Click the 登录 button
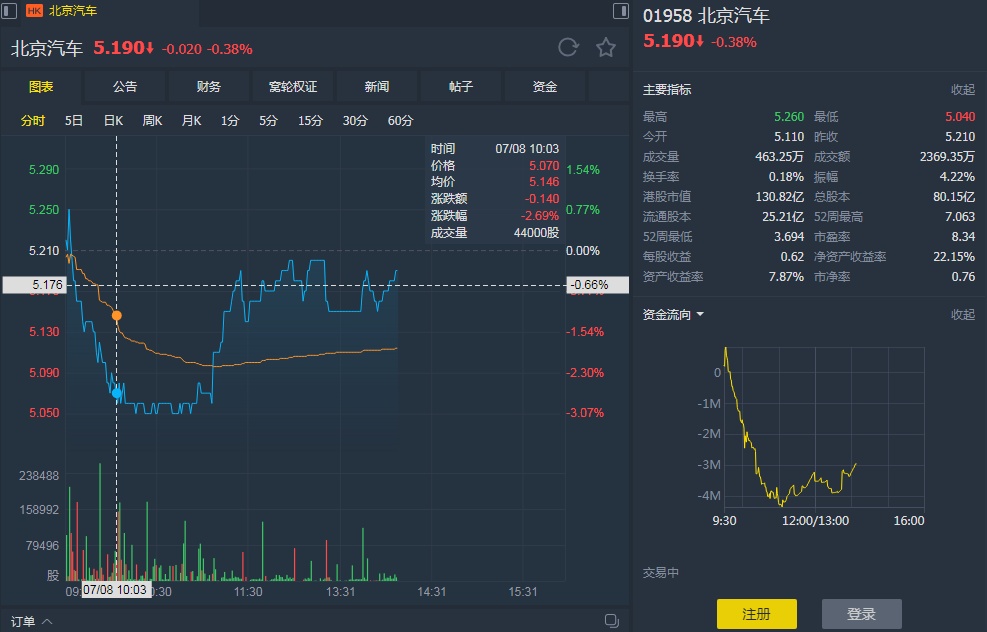This screenshot has width=987, height=632. click(862, 614)
